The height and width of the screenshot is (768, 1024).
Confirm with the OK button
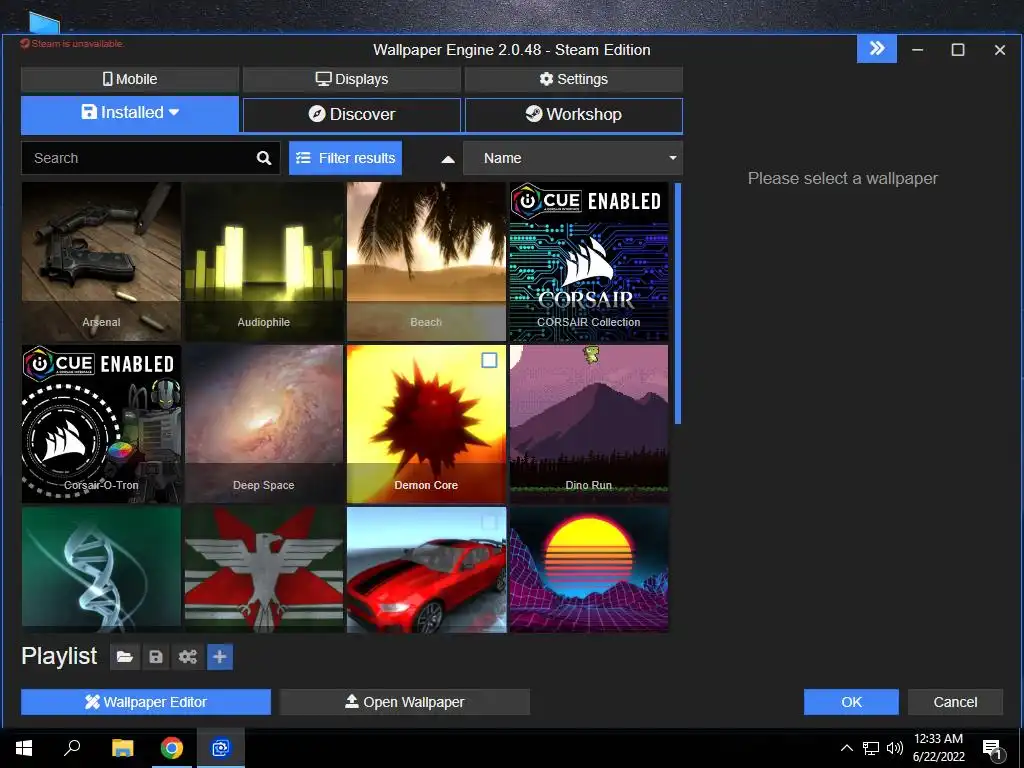point(851,702)
